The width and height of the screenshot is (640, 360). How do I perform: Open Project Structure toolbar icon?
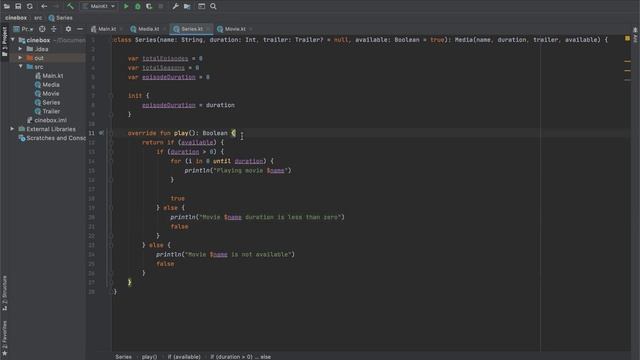coord(187,6)
